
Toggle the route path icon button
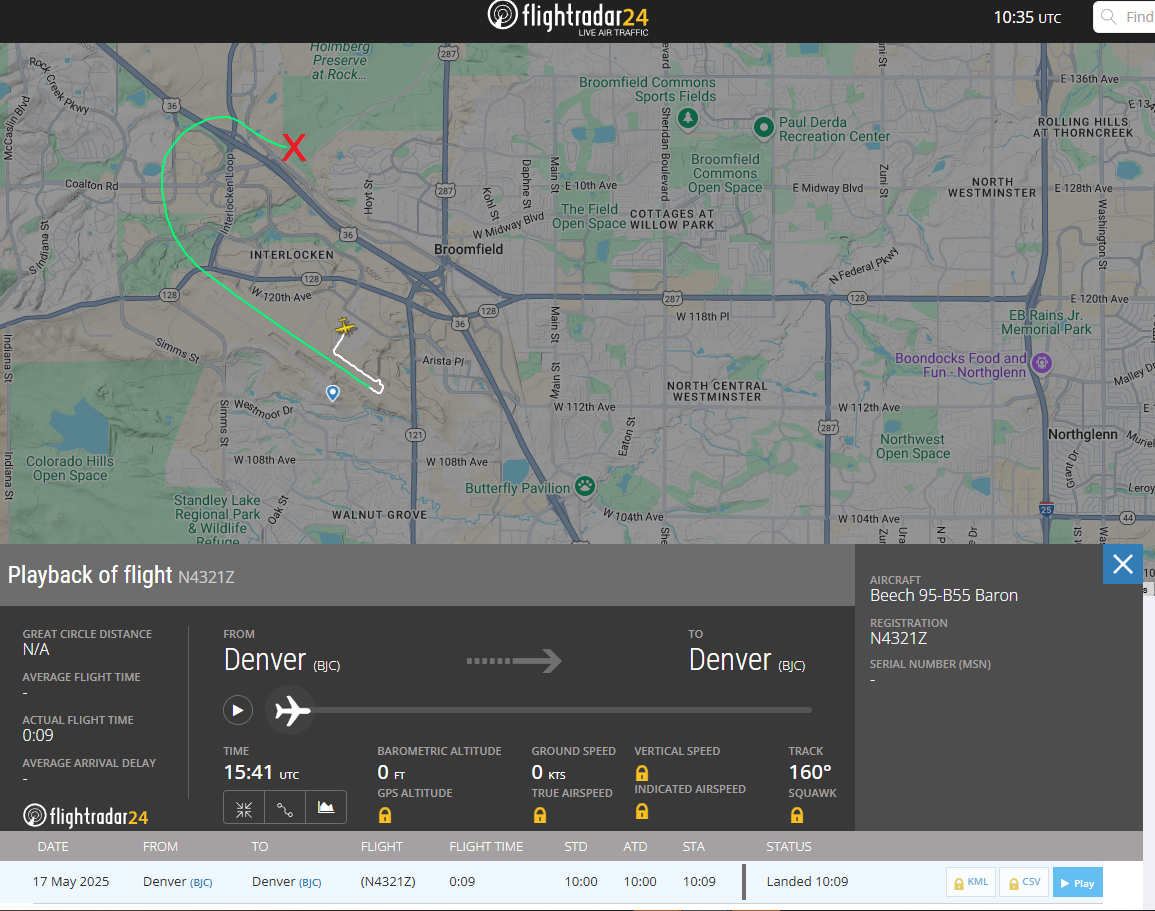pos(285,809)
